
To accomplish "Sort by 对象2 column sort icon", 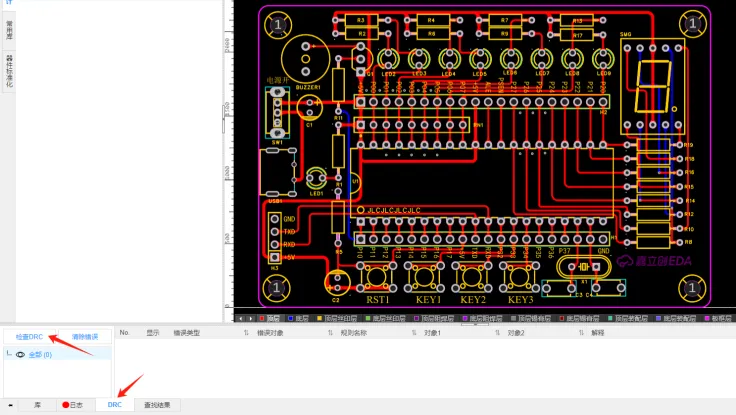I will tap(581, 333).
